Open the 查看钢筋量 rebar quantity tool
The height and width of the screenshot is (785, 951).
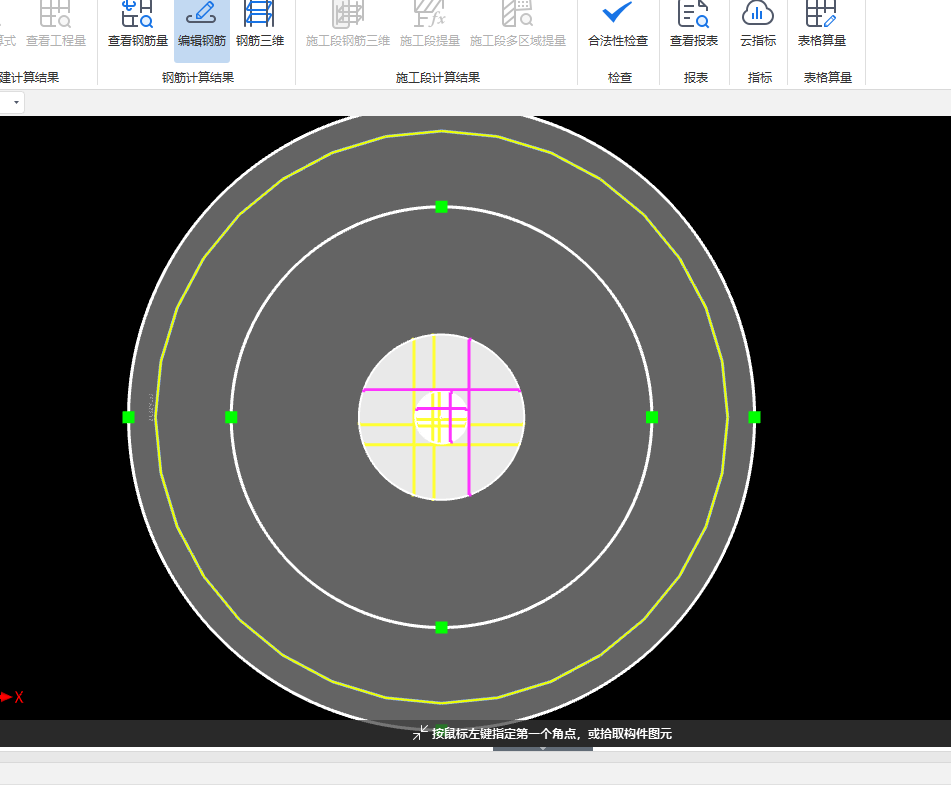(138, 25)
